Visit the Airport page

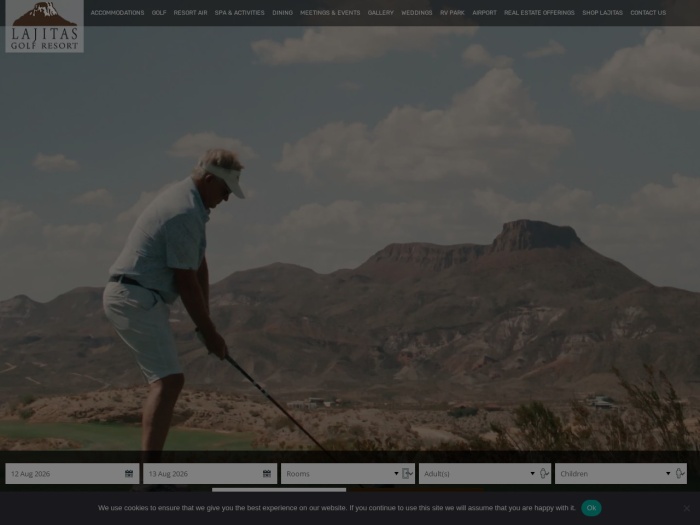(x=484, y=13)
